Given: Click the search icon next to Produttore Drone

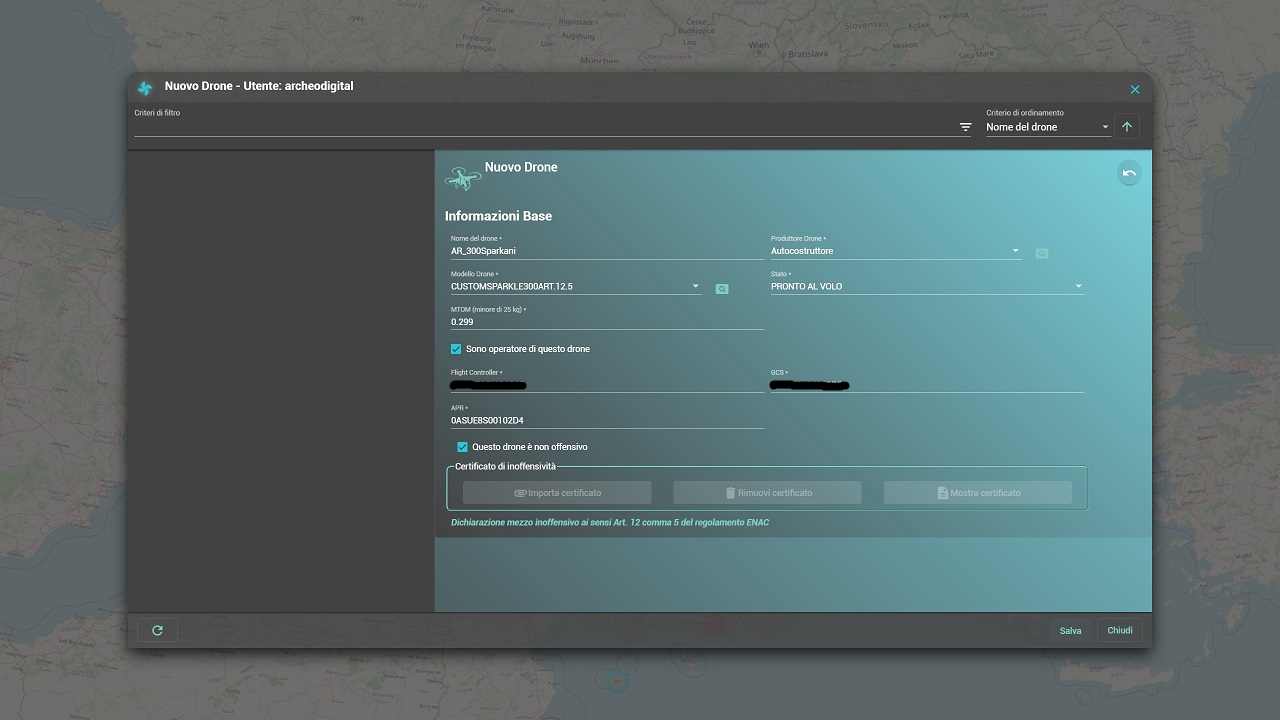Looking at the screenshot, I should [1041, 254].
